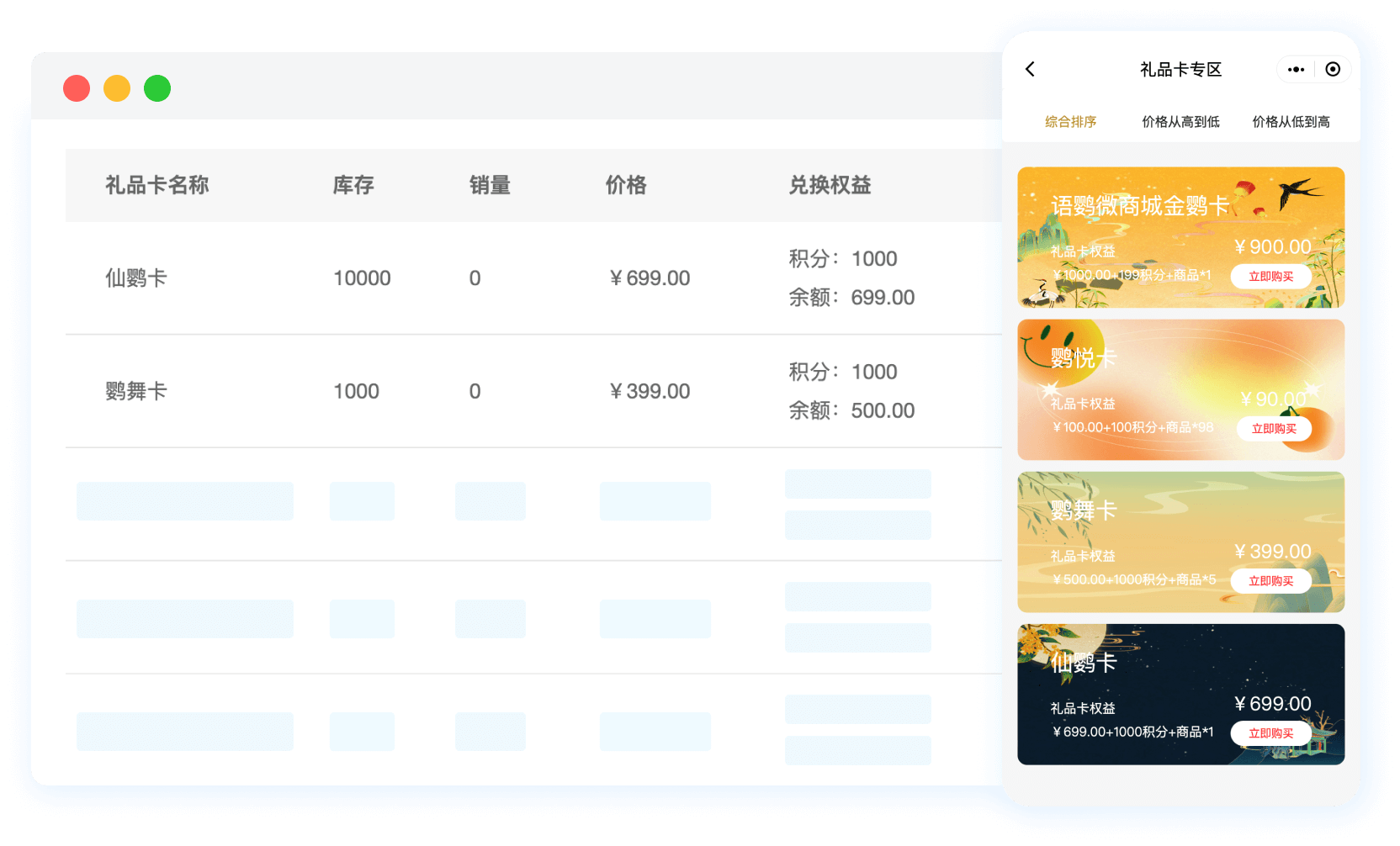Image resolution: width=1400 pixels, height=846 pixels.
Task: Click the 价格 column header
Action: (626, 185)
